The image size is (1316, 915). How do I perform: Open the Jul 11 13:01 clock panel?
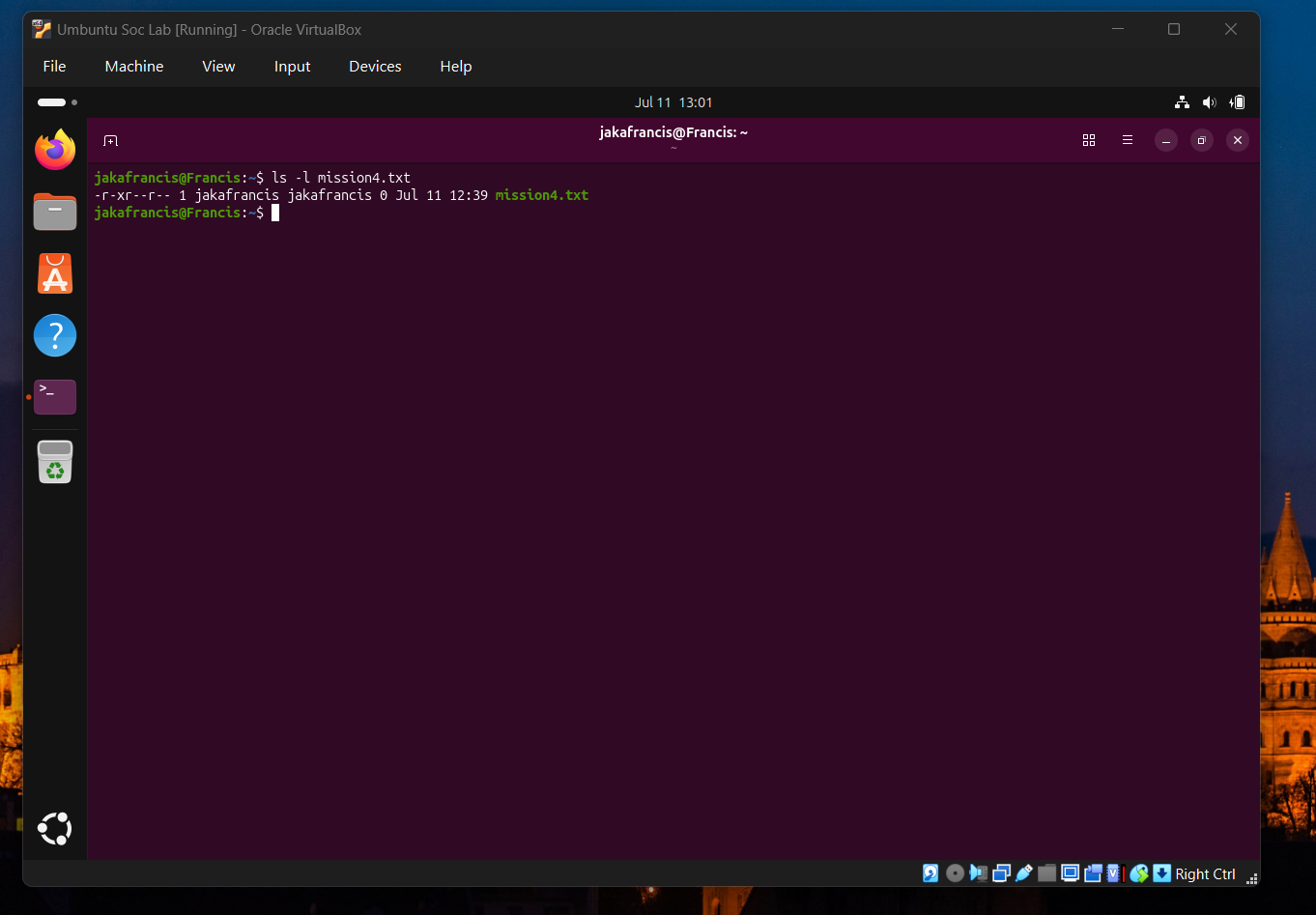(673, 102)
